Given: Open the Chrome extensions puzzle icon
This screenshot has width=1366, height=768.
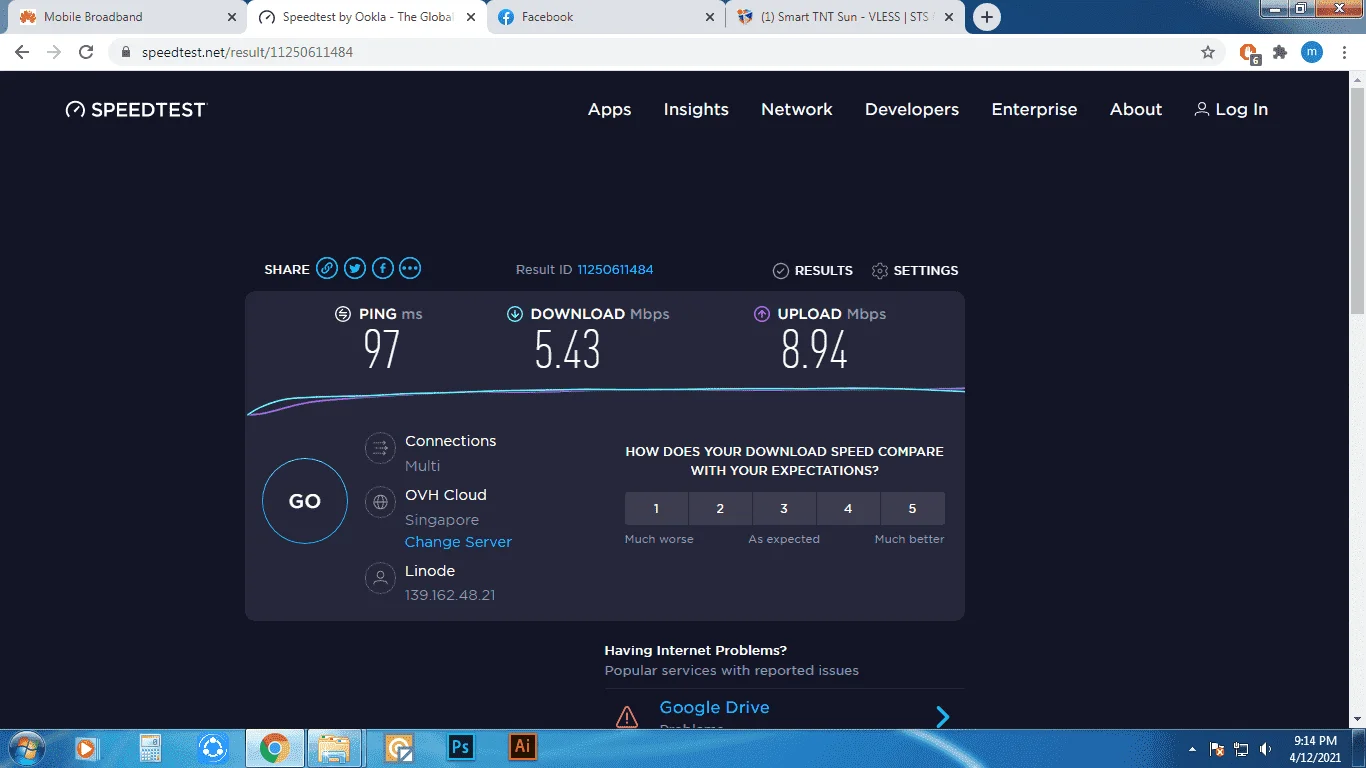Looking at the screenshot, I should pyautogui.click(x=1280, y=52).
